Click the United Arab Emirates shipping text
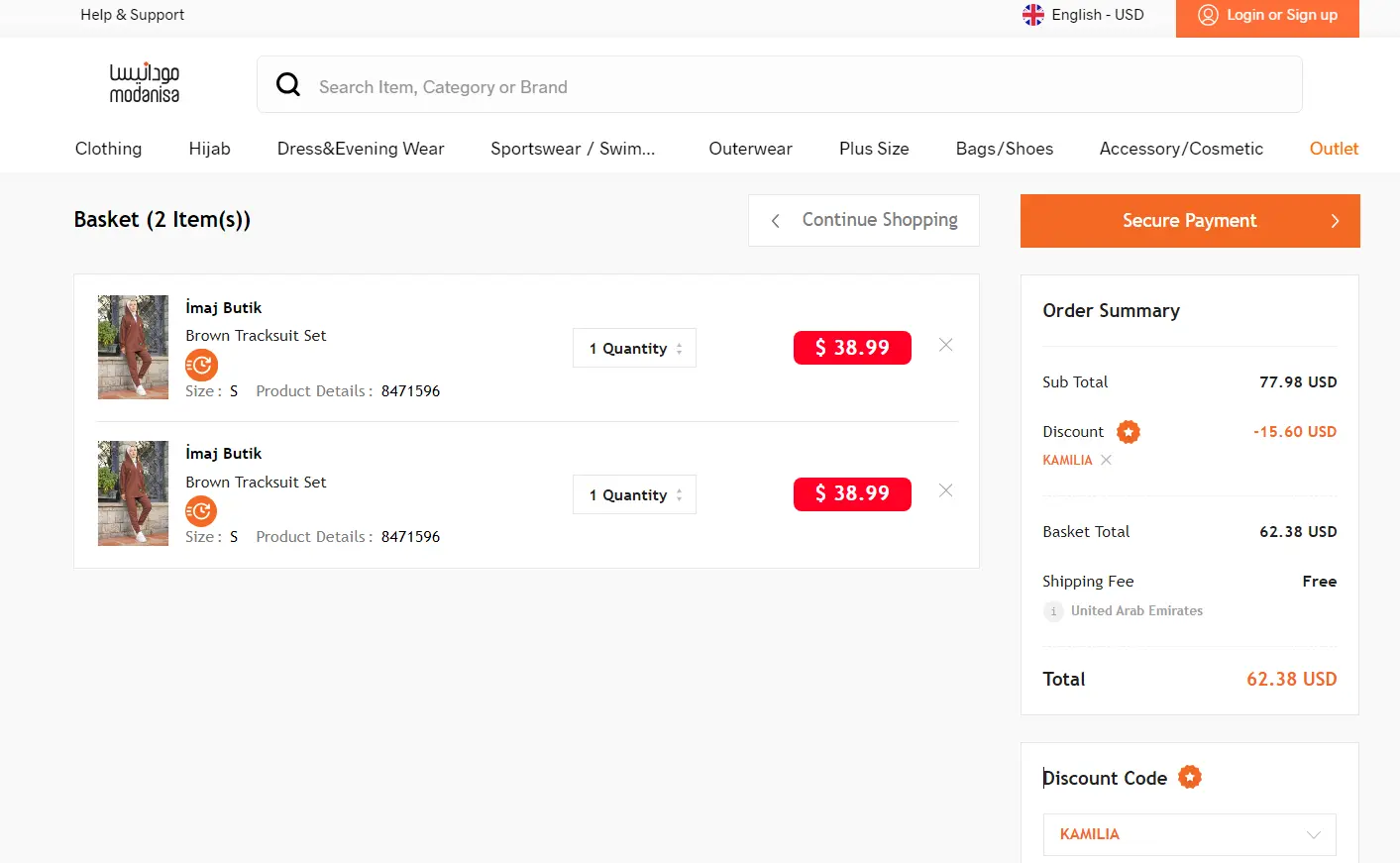The height and width of the screenshot is (863, 1400). 1136,611
